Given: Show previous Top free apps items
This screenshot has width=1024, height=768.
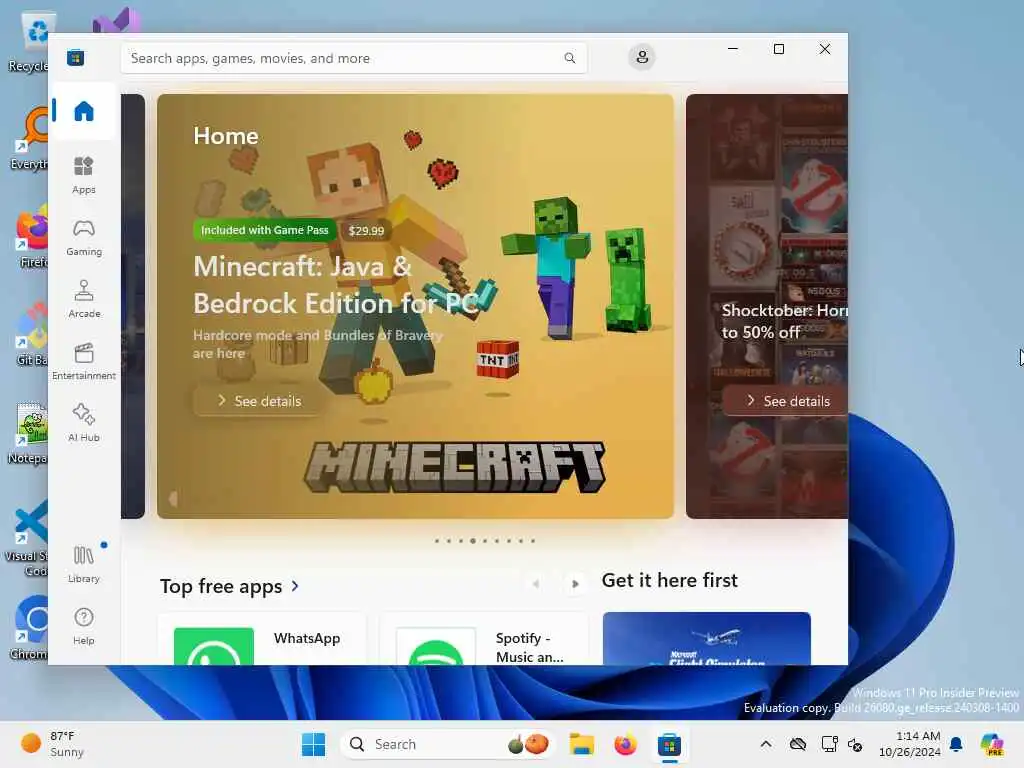Looking at the screenshot, I should tap(536, 584).
